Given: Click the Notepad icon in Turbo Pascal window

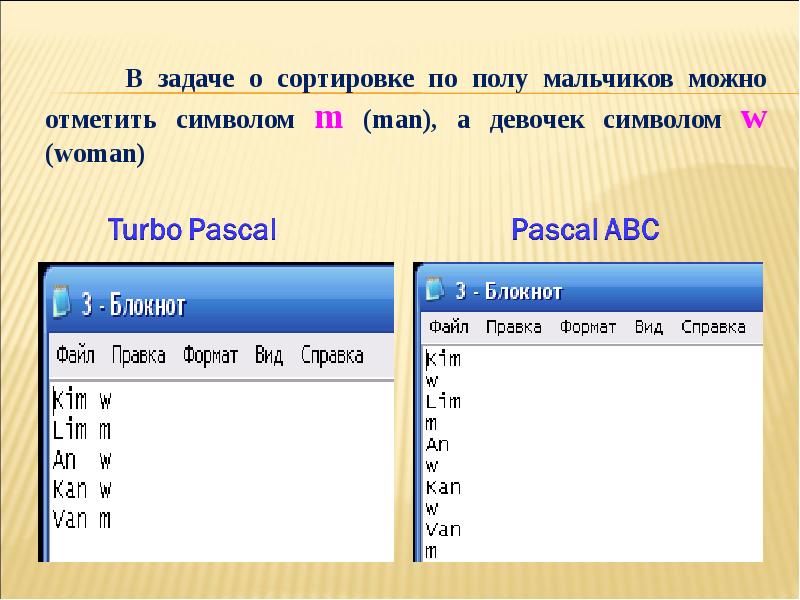Looking at the screenshot, I should click(62, 302).
